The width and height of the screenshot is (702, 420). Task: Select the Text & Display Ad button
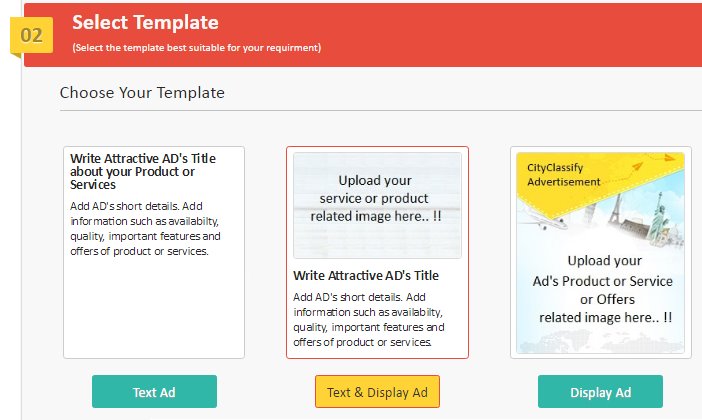click(x=377, y=392)
